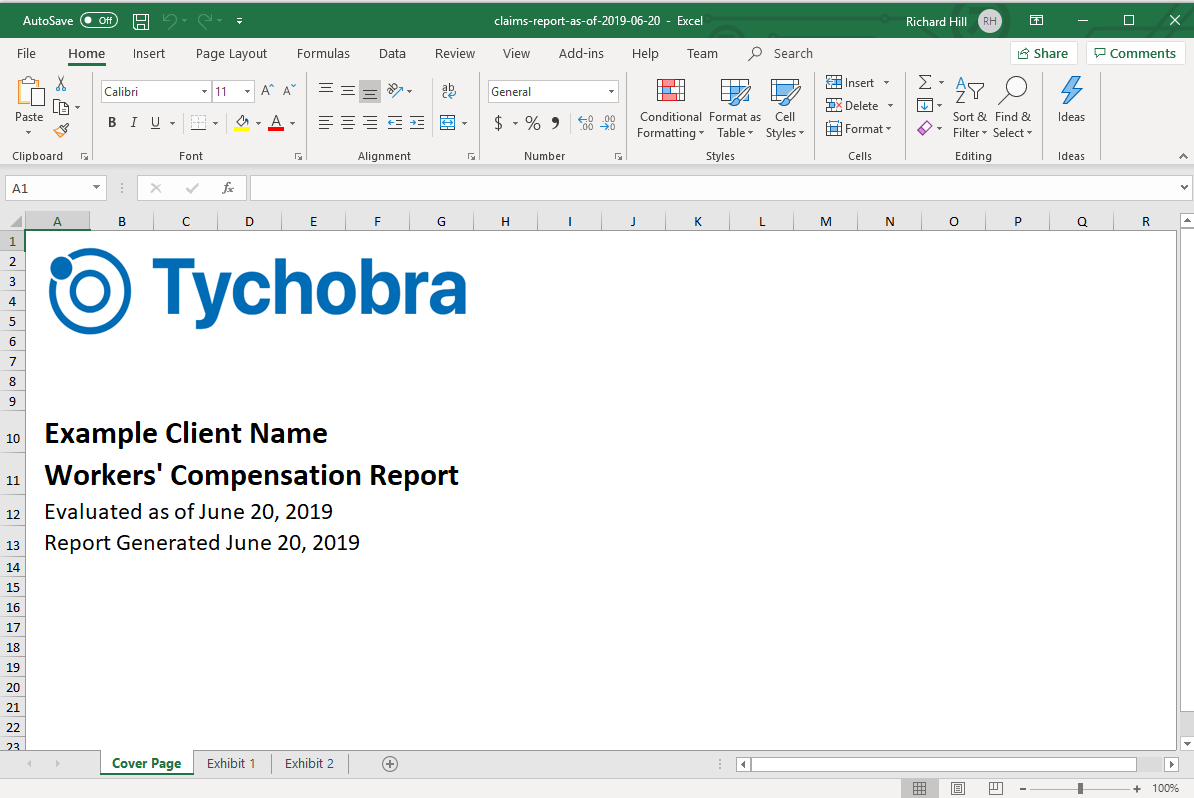Click the Paste clipboard icon

(30, 91)
